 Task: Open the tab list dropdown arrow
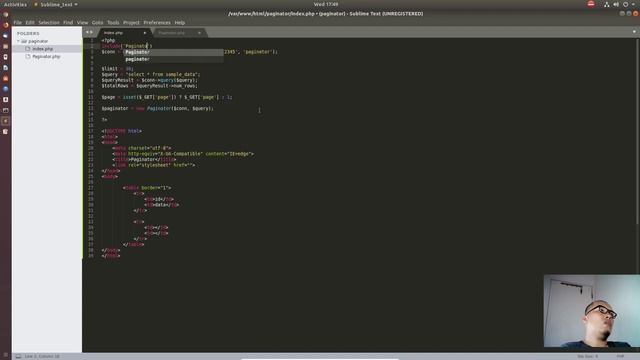[x=634, y=32]
